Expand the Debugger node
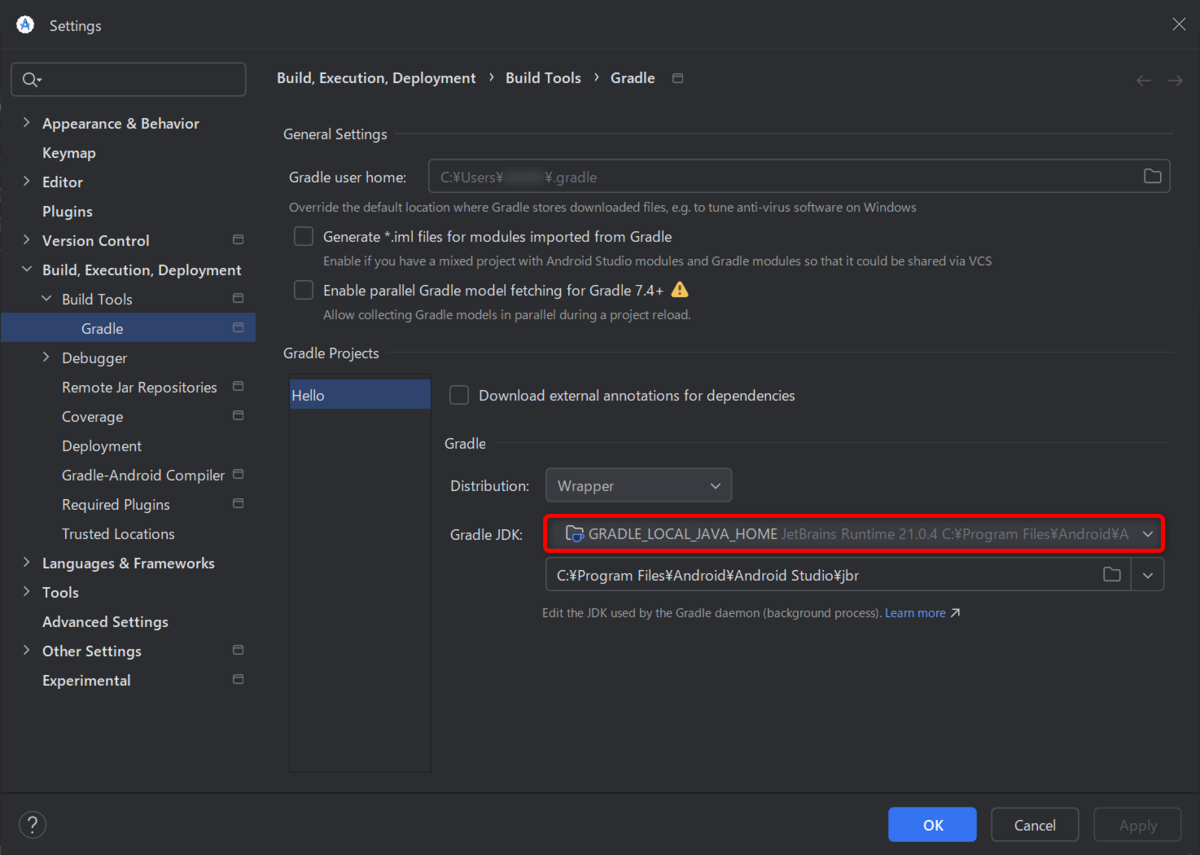This screenshot has height=855, width=1200. tap(46, 357)
